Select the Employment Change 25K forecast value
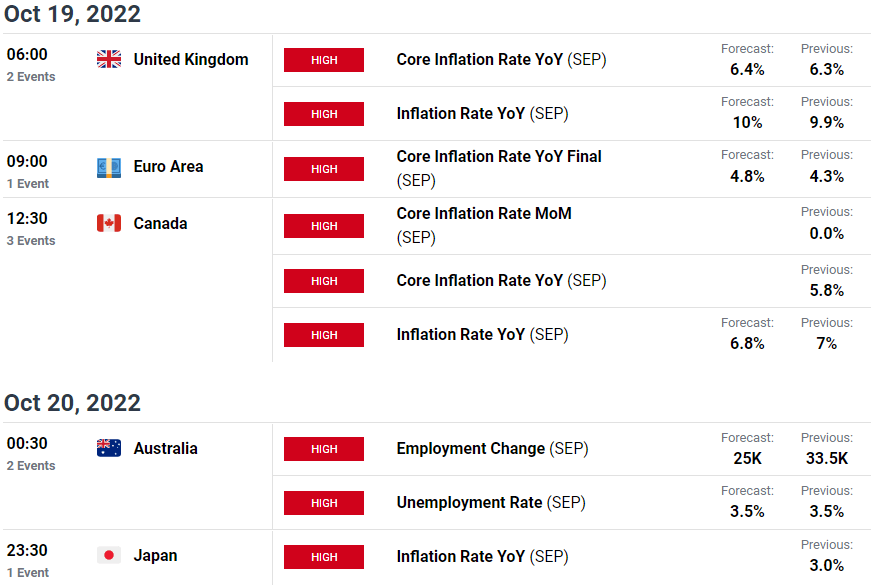 click(747, 458)
